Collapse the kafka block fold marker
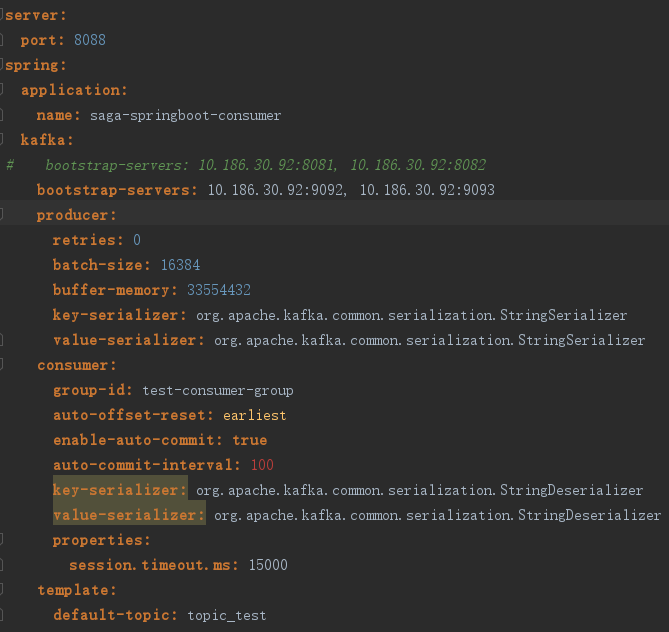This screenshot has height=632, width=669. click(x=2, y=140)
